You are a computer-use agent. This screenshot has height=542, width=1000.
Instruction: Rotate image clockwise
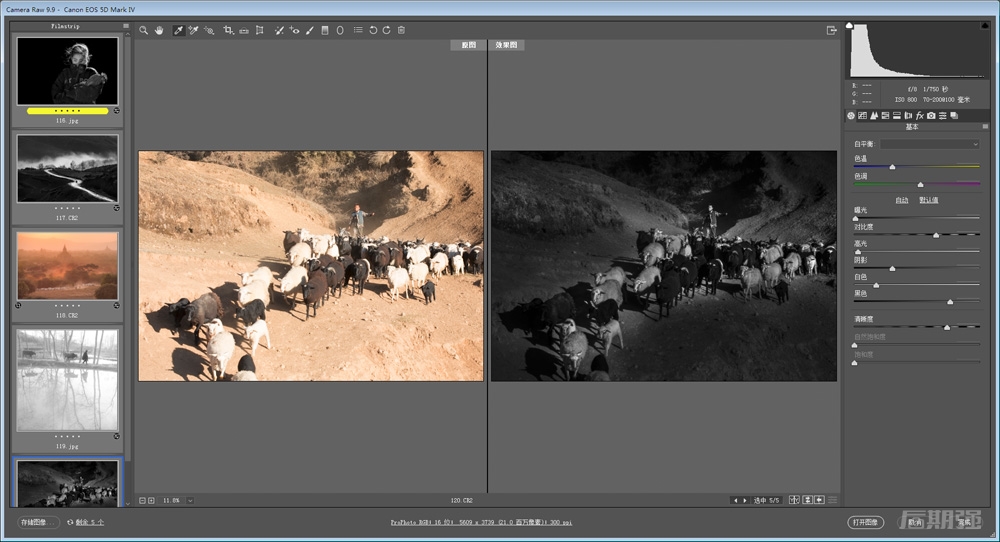click(386, 30)
